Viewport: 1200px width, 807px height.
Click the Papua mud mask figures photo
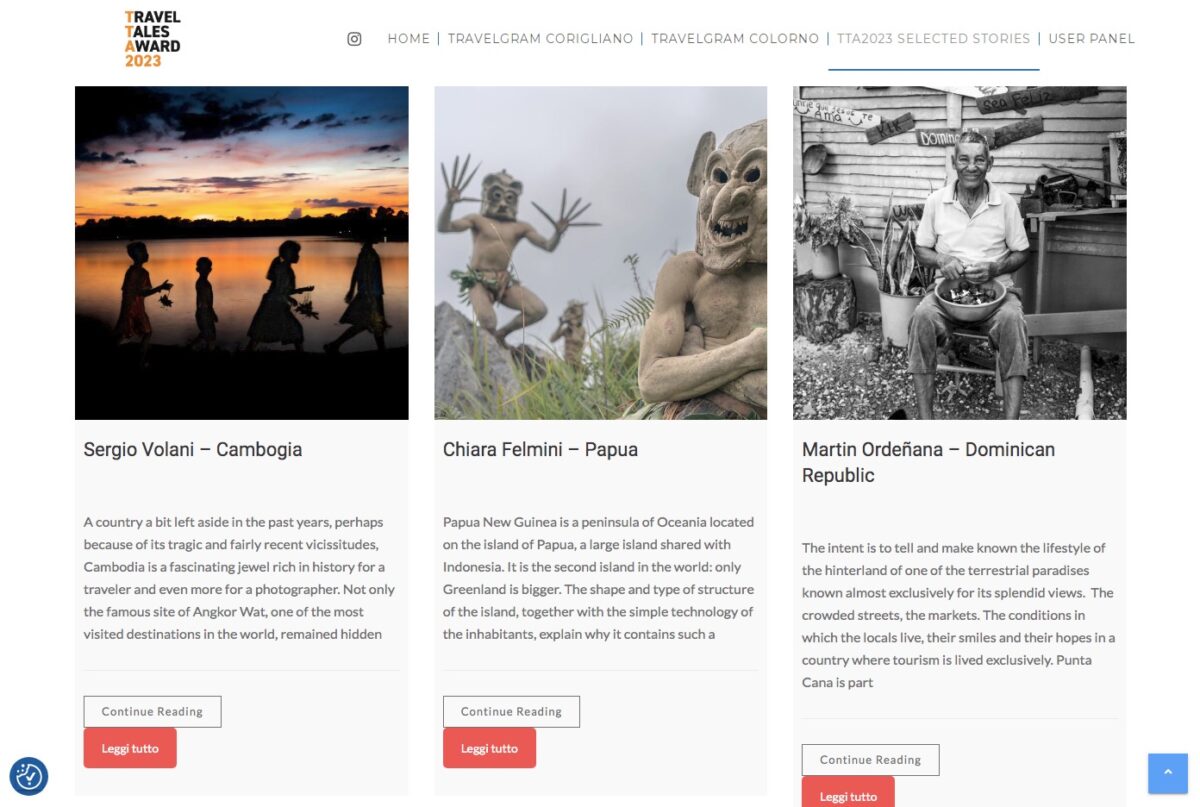pos(600,253)
